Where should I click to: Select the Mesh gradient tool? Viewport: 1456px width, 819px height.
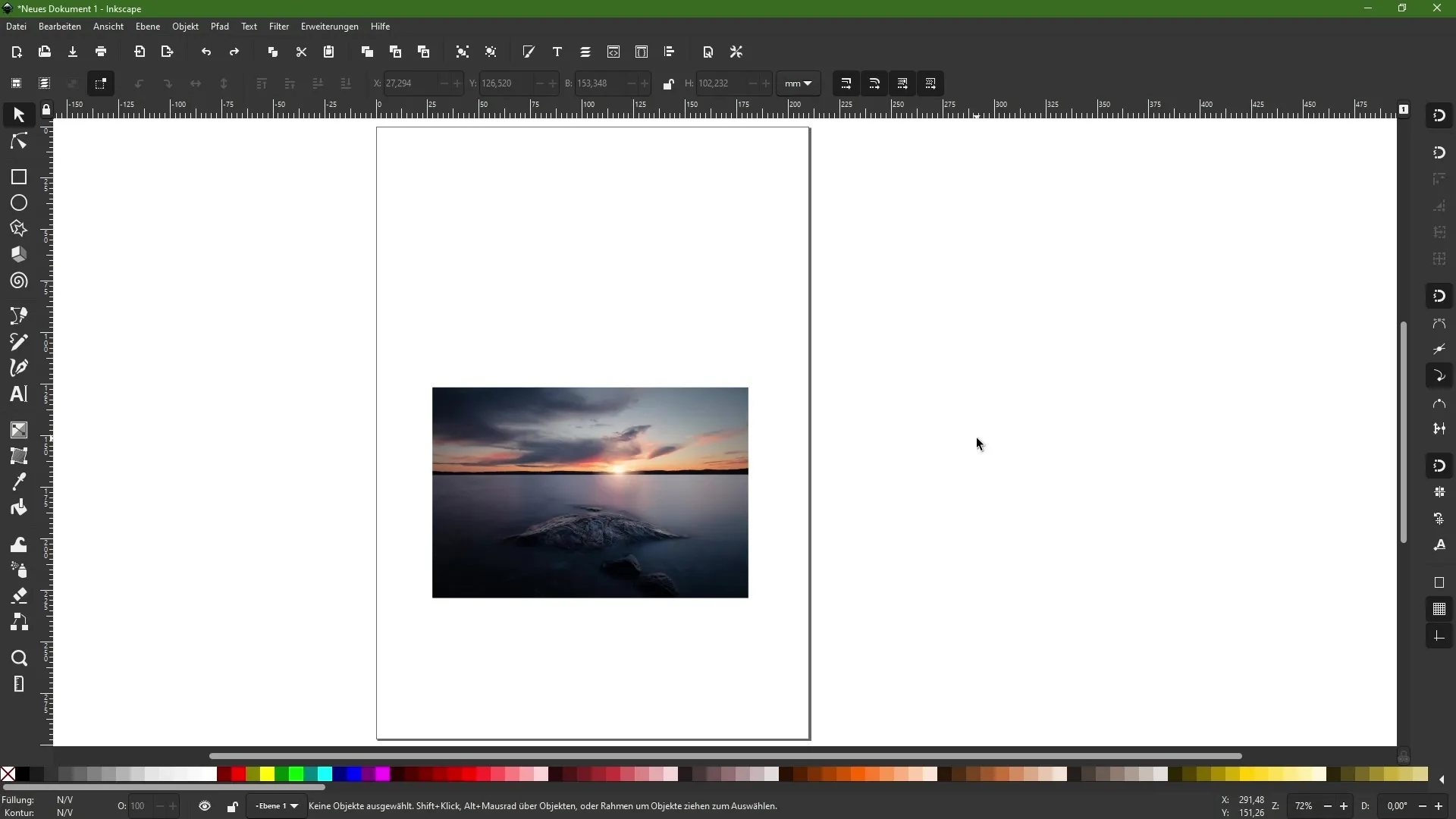point(19,456)
